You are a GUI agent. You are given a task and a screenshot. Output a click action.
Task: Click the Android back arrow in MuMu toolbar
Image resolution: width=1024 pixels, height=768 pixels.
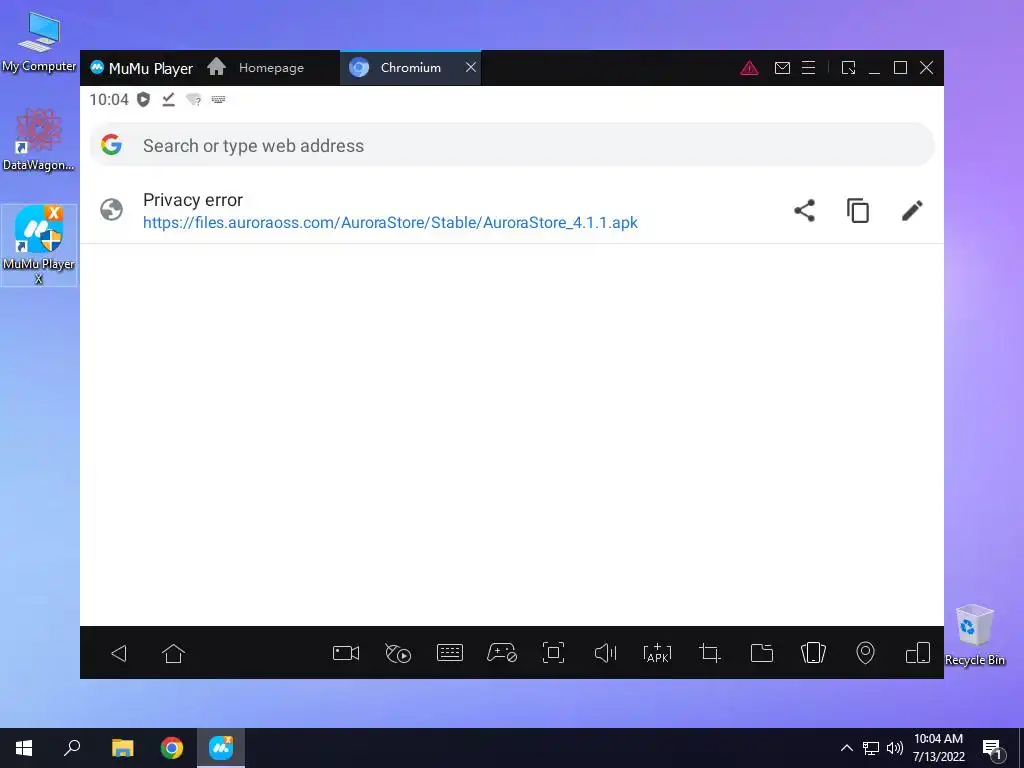pyautogui.click(x=119, y=653)
